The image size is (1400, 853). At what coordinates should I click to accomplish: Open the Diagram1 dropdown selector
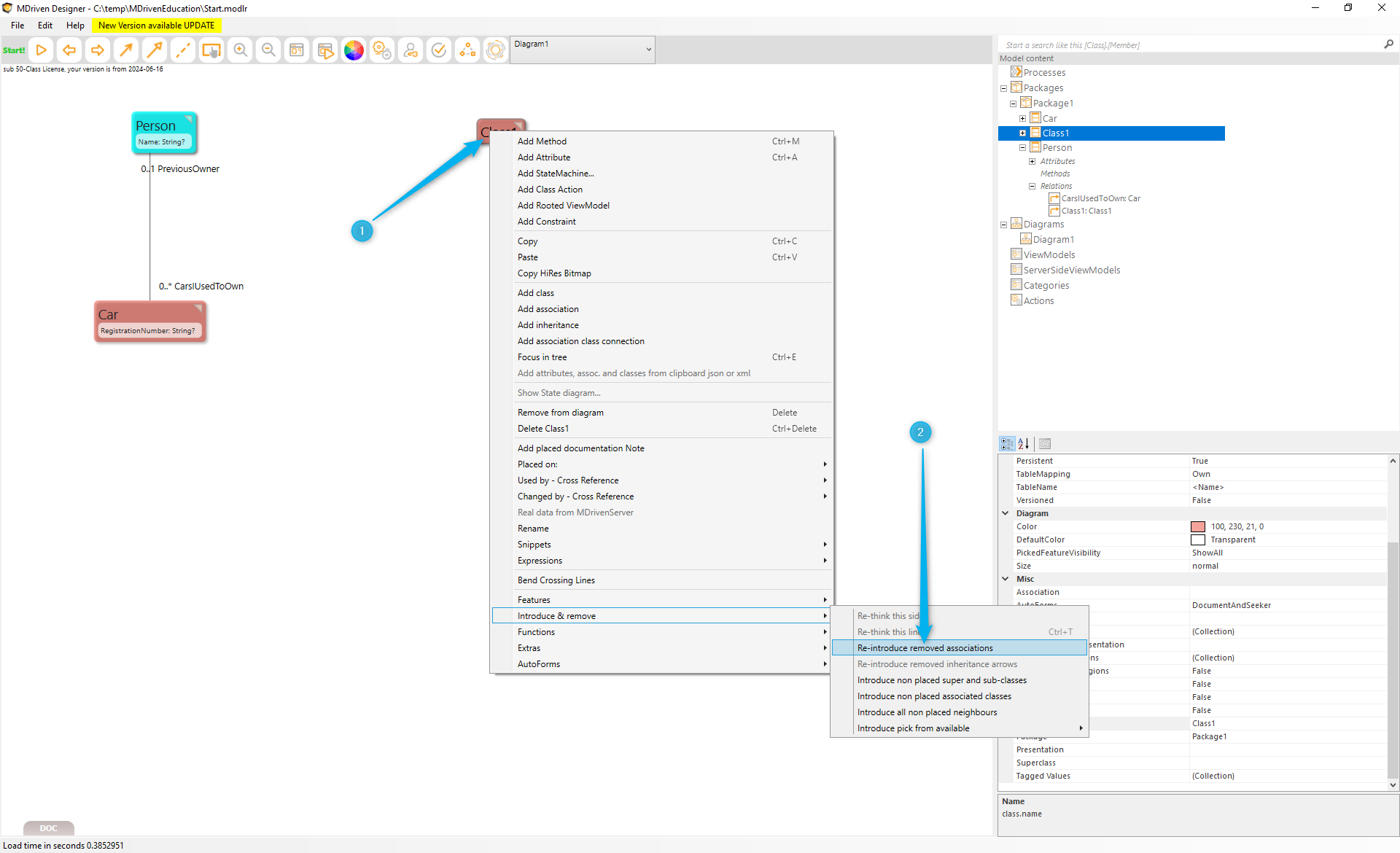[648, 50]
